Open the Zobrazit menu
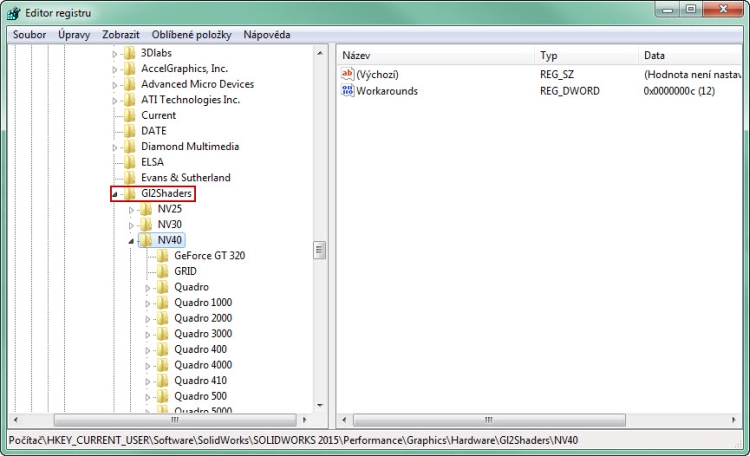The height and width of the screenshot is (456, 750). [121, 34]
